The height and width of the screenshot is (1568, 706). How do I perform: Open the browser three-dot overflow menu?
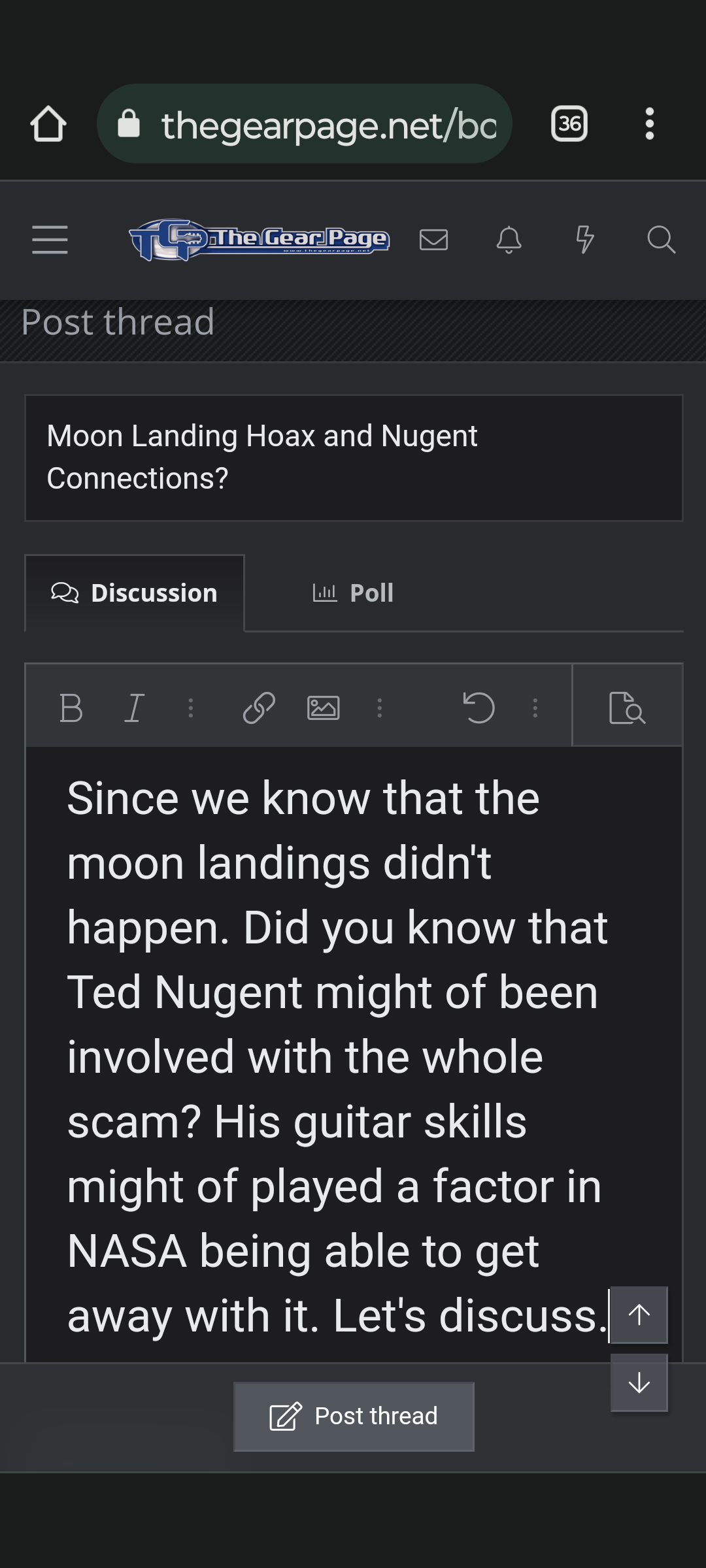pyautogui.click(x=649, y=124)
